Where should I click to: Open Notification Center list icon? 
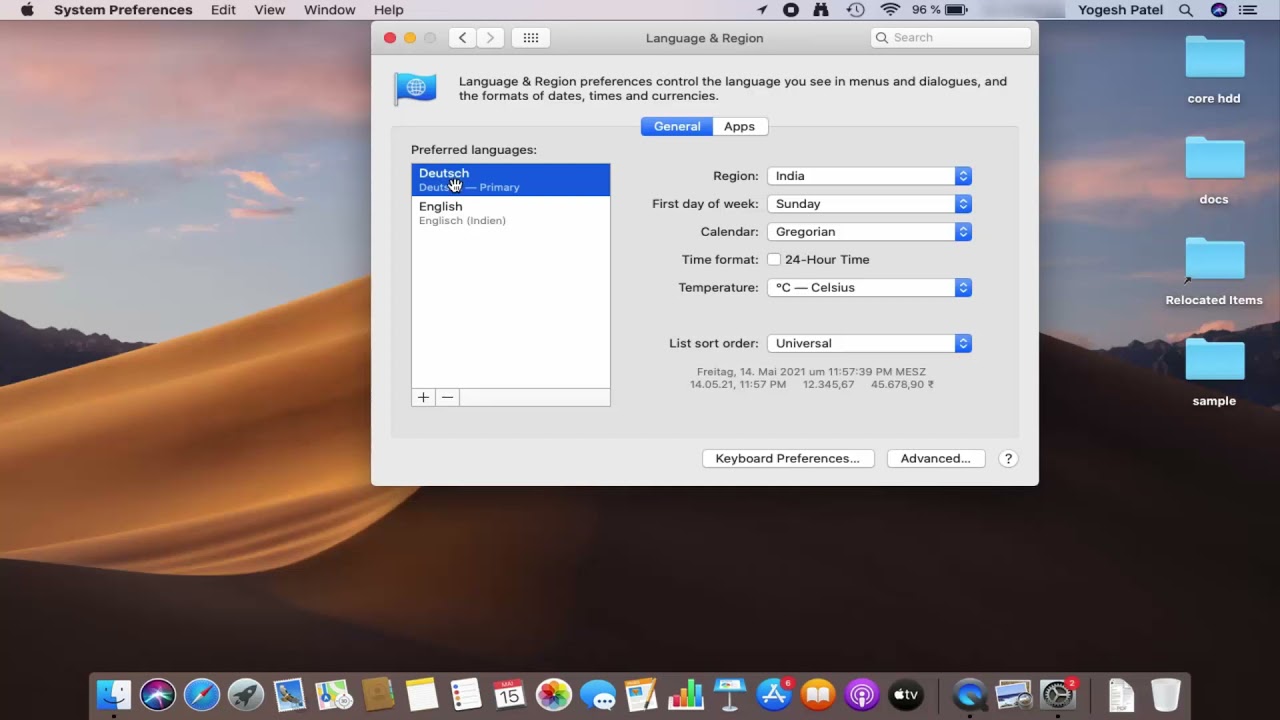pyautogui.click(x=1247, y=10)
